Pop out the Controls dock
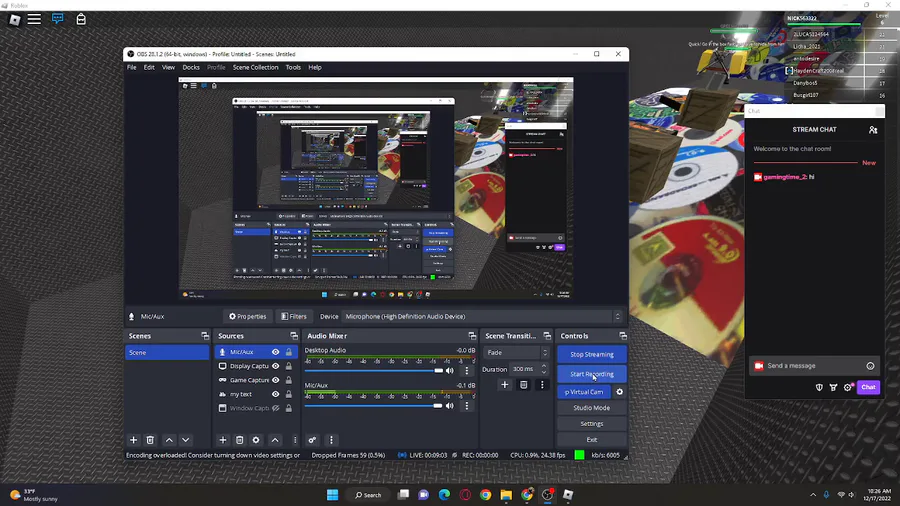Viewport: 900px width, 506px height. (623, 336)
